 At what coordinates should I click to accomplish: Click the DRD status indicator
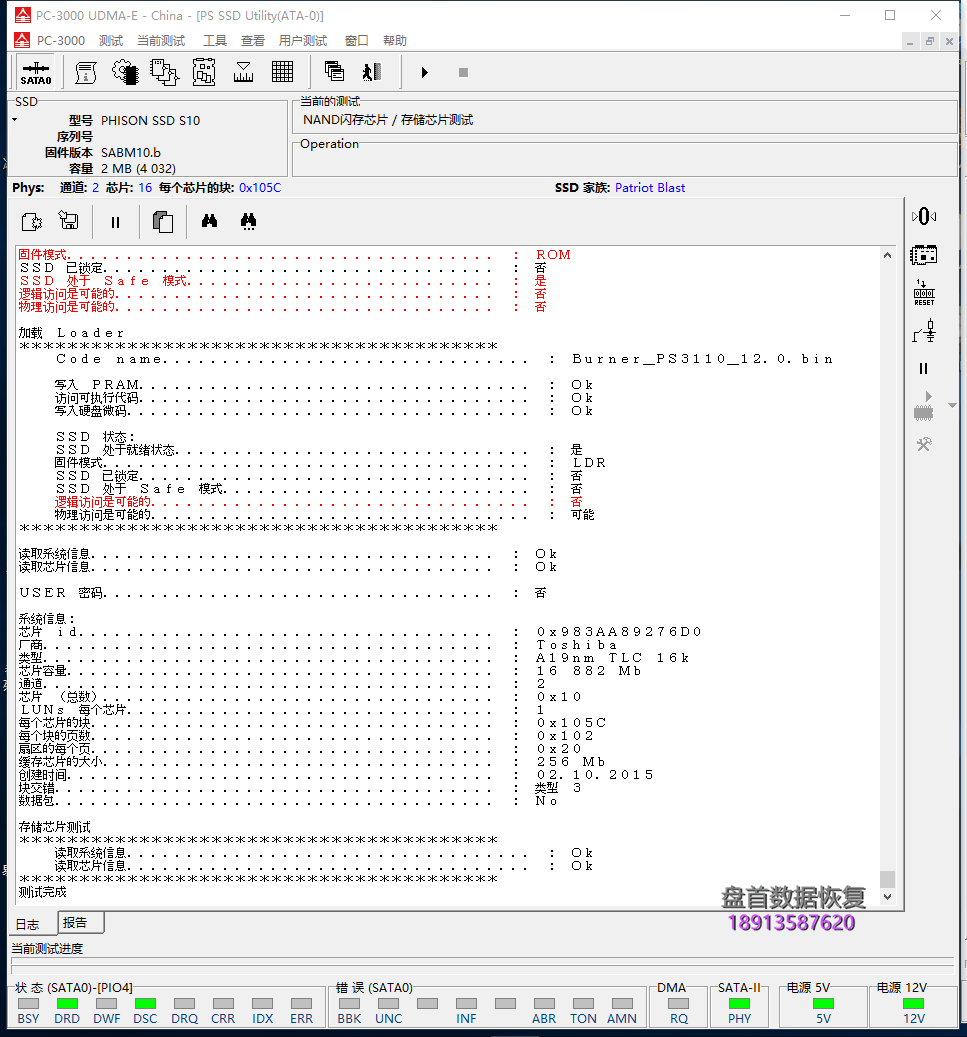pos(67,1011)
